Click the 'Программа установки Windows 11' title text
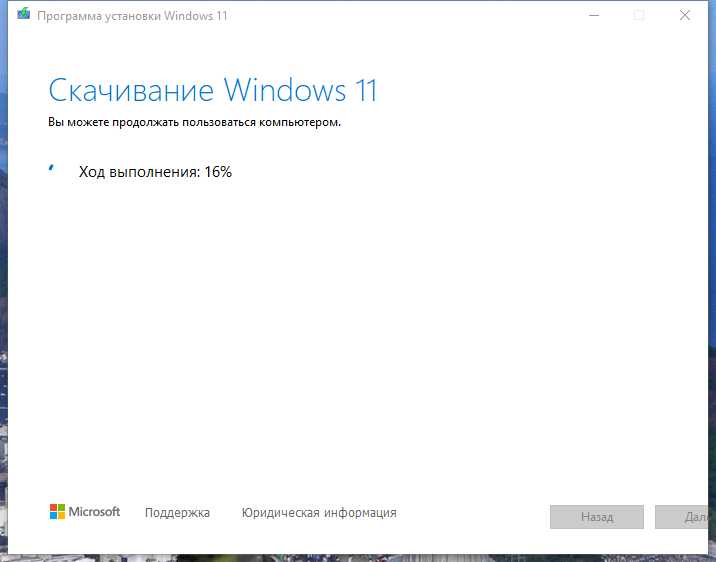Viewport: 716px width, 562px height. (x=132, y=16)
